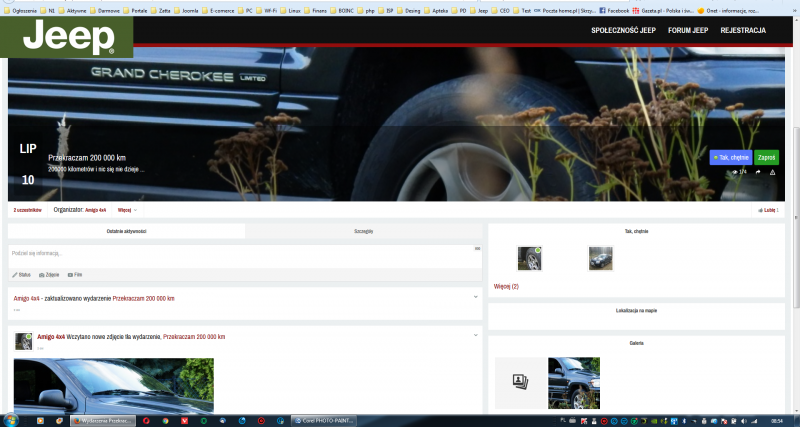
Task: Choose the Film video option
Action: click(x=74, y=274)
